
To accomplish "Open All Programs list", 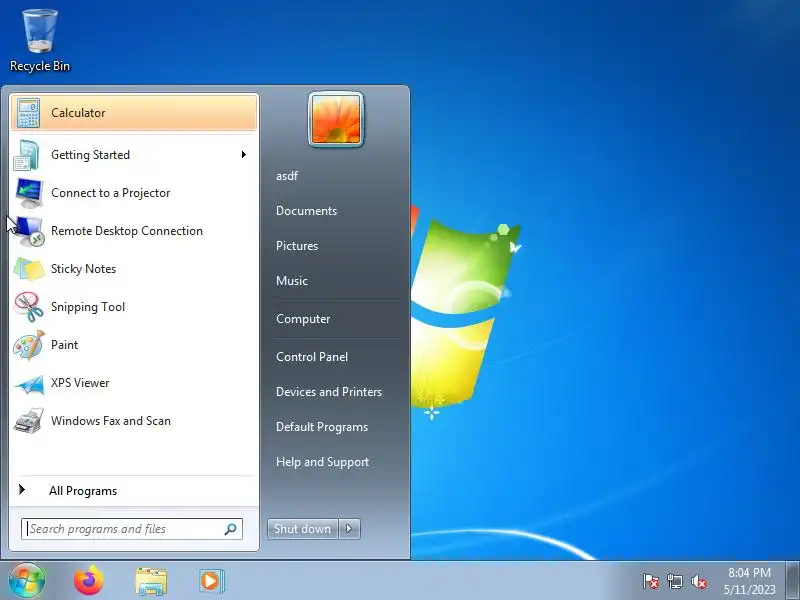I will tap(83, 491).
